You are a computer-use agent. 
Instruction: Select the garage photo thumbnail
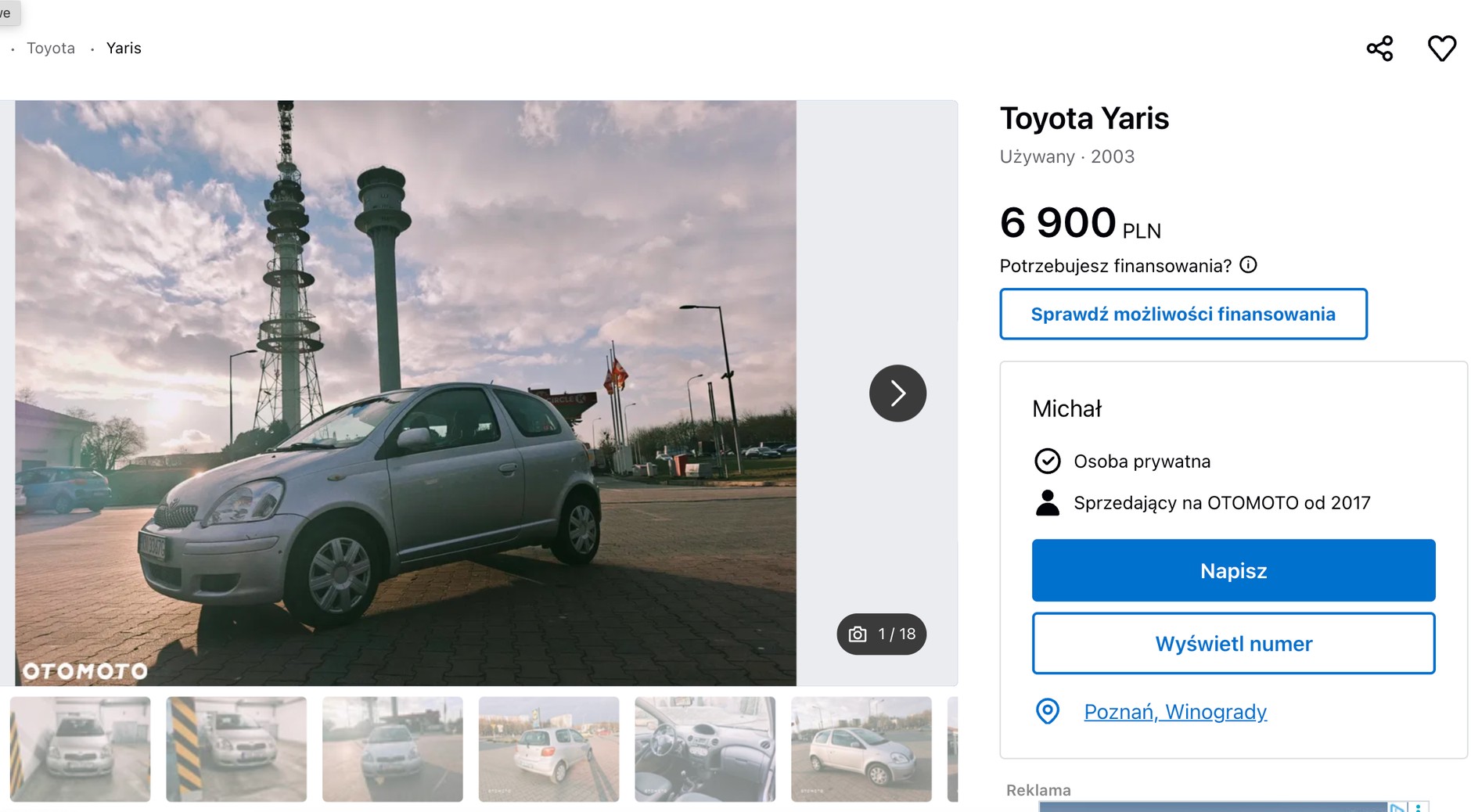pos(78,749)
